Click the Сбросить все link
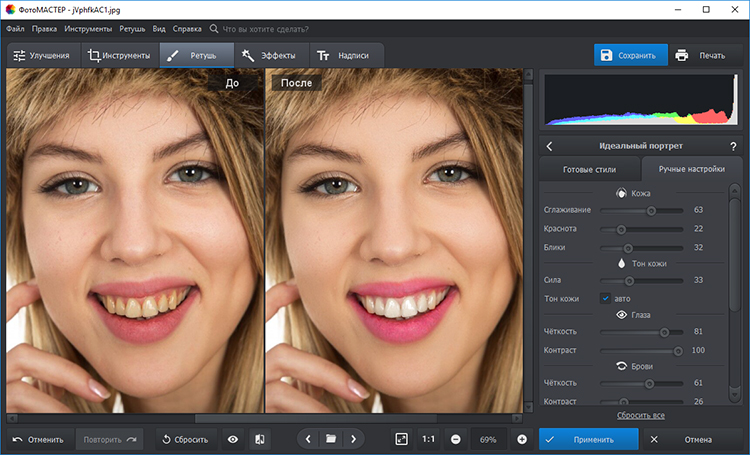750x455 pixels. [641, 414]
